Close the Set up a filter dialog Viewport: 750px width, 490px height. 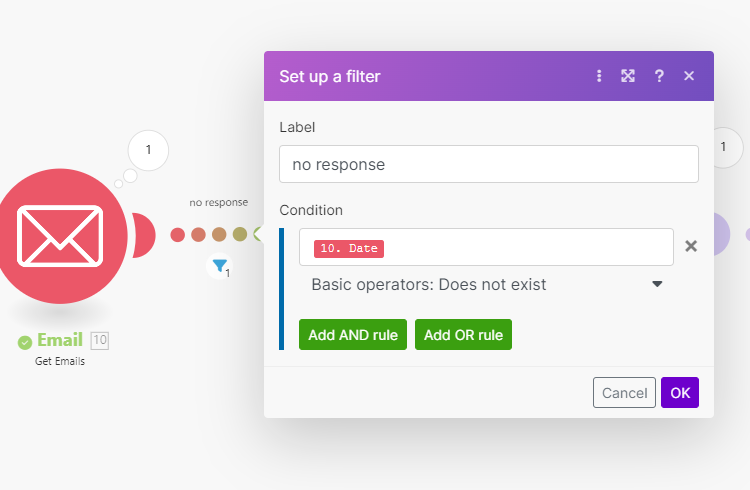tap(689, 76)
